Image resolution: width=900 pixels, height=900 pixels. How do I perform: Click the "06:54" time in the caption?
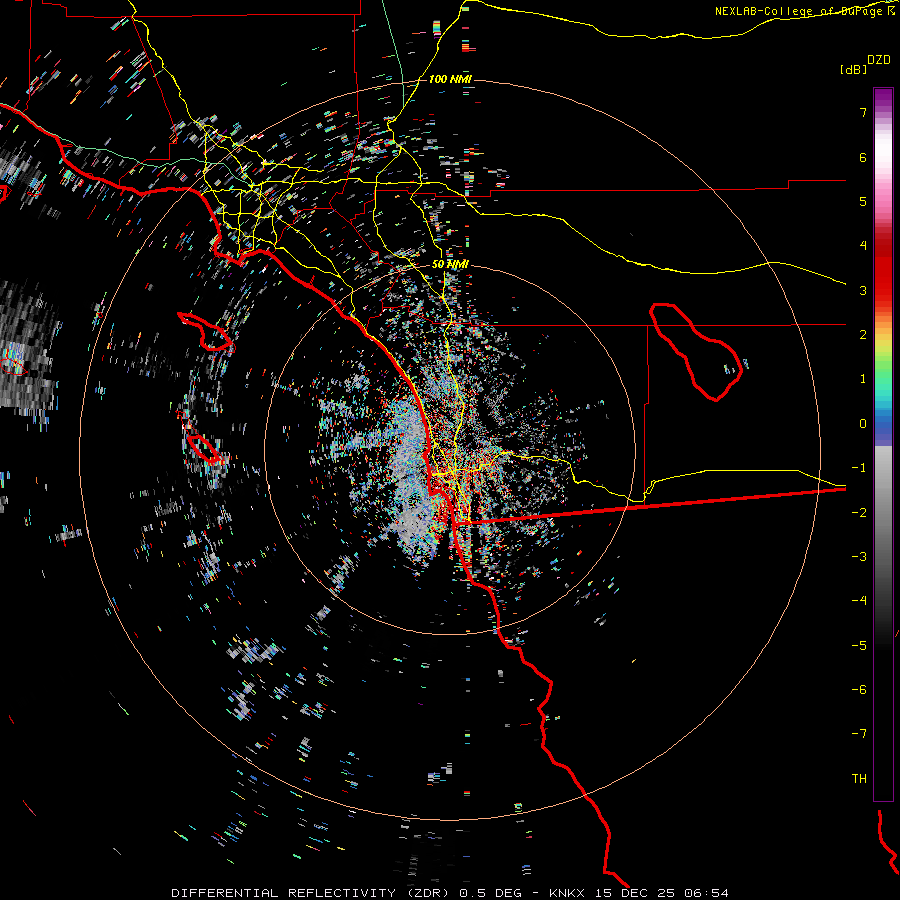[x=707, y=893]
